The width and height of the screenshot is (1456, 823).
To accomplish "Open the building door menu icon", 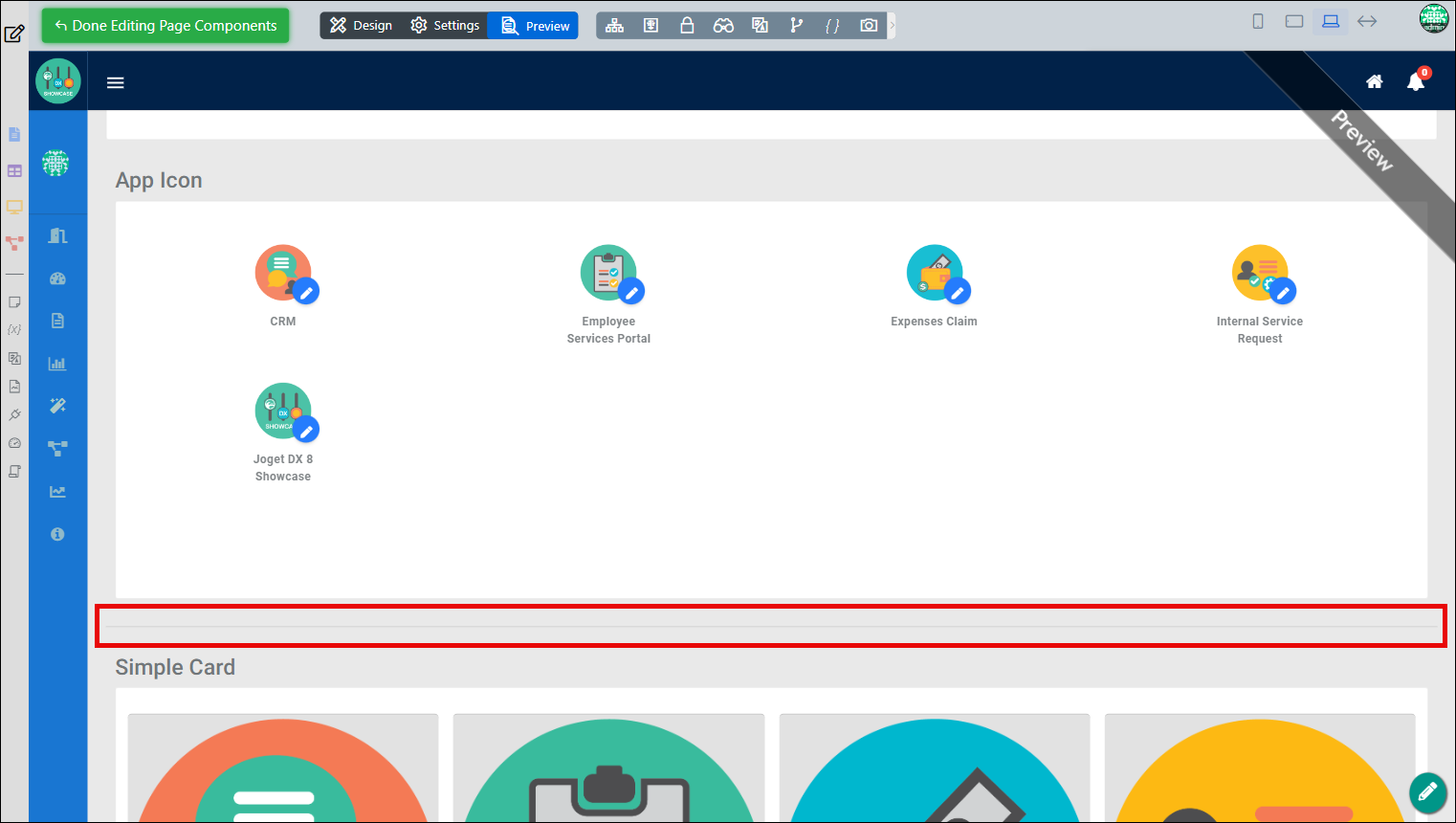I will coord(57,236).
